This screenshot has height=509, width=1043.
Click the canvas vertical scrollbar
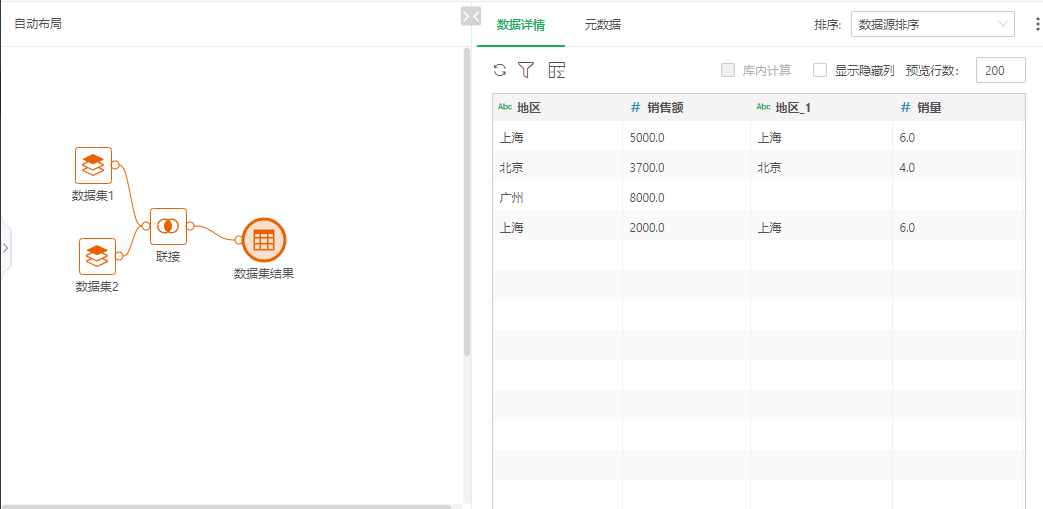(x=467, y=200)
